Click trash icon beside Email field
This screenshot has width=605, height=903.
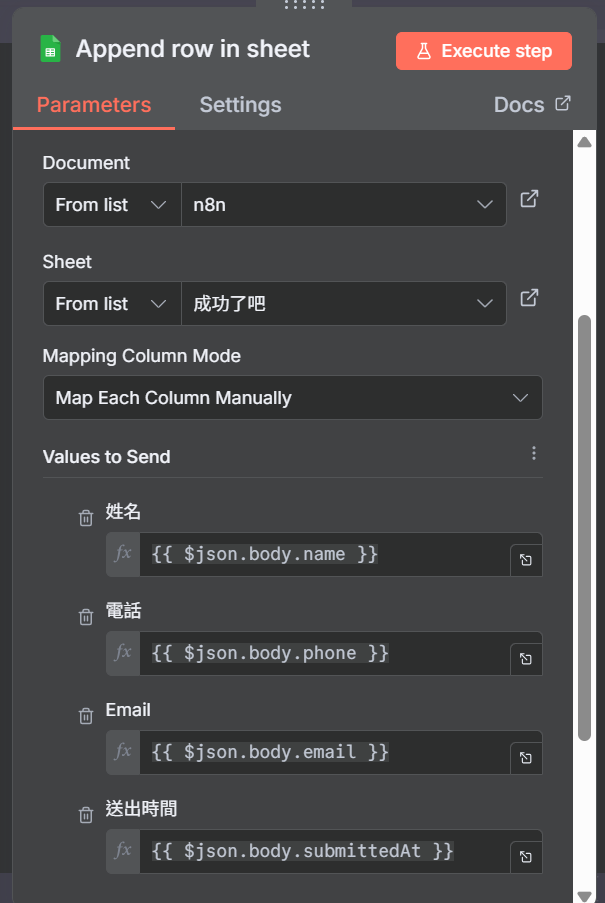86,715
